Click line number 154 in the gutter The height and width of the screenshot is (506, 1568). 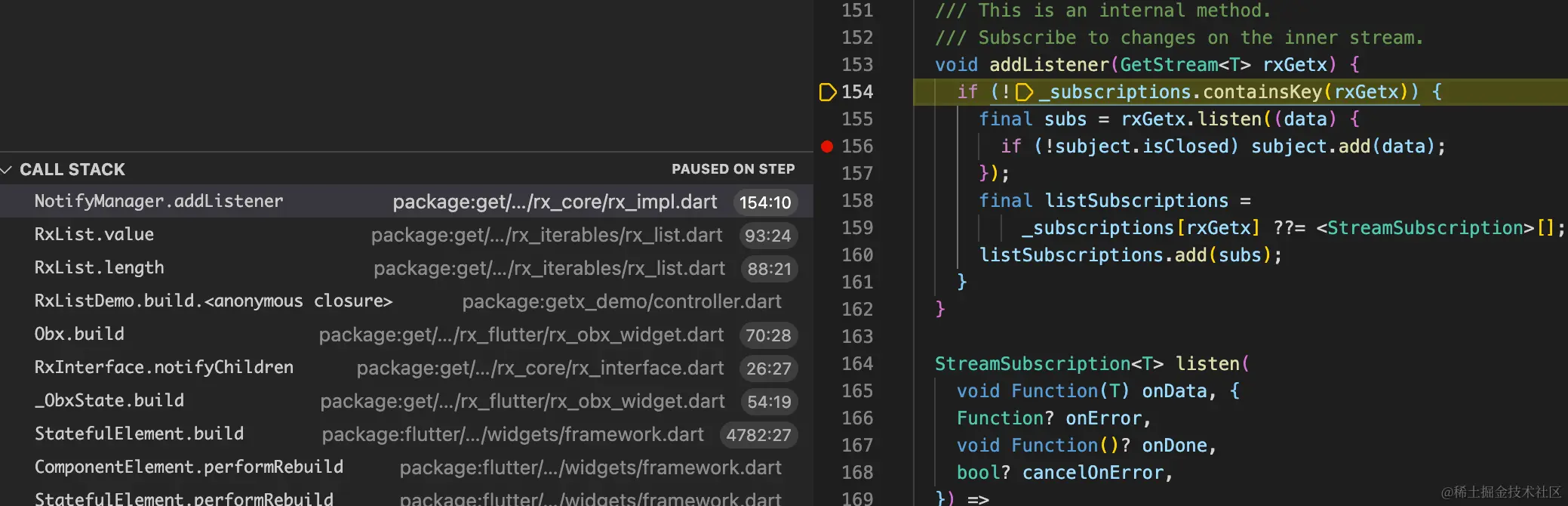857,92
